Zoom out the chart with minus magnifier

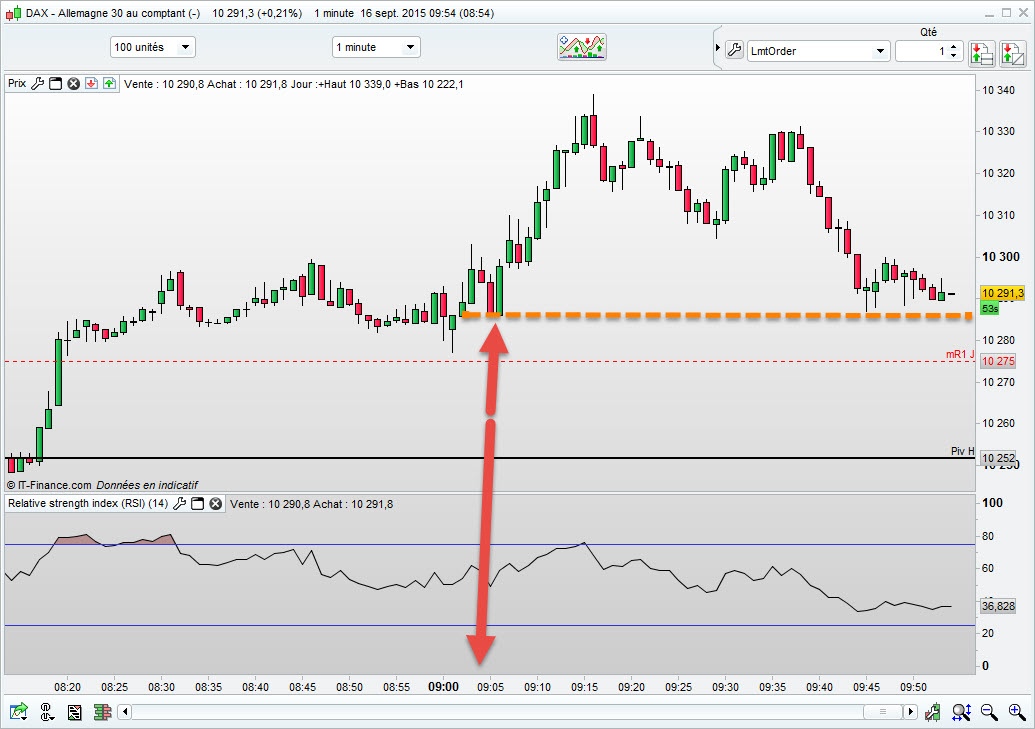[x=989, y=711]
